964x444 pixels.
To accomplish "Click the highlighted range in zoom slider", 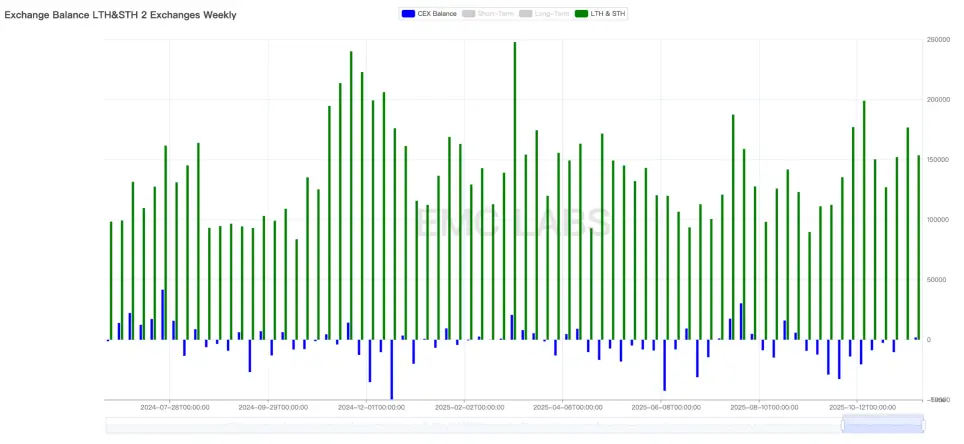I will 882,425.
